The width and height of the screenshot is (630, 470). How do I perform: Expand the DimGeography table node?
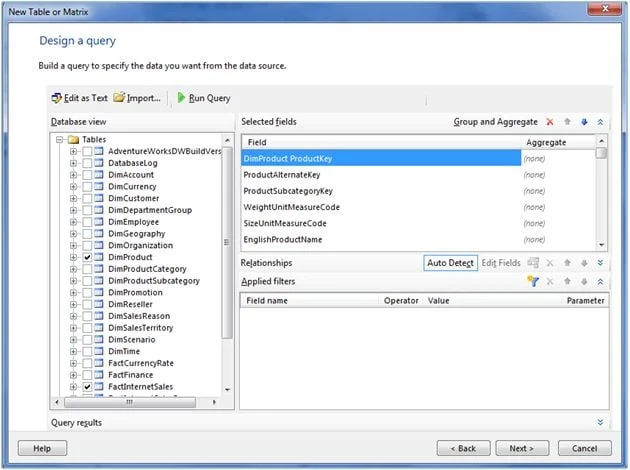[73, 233]
